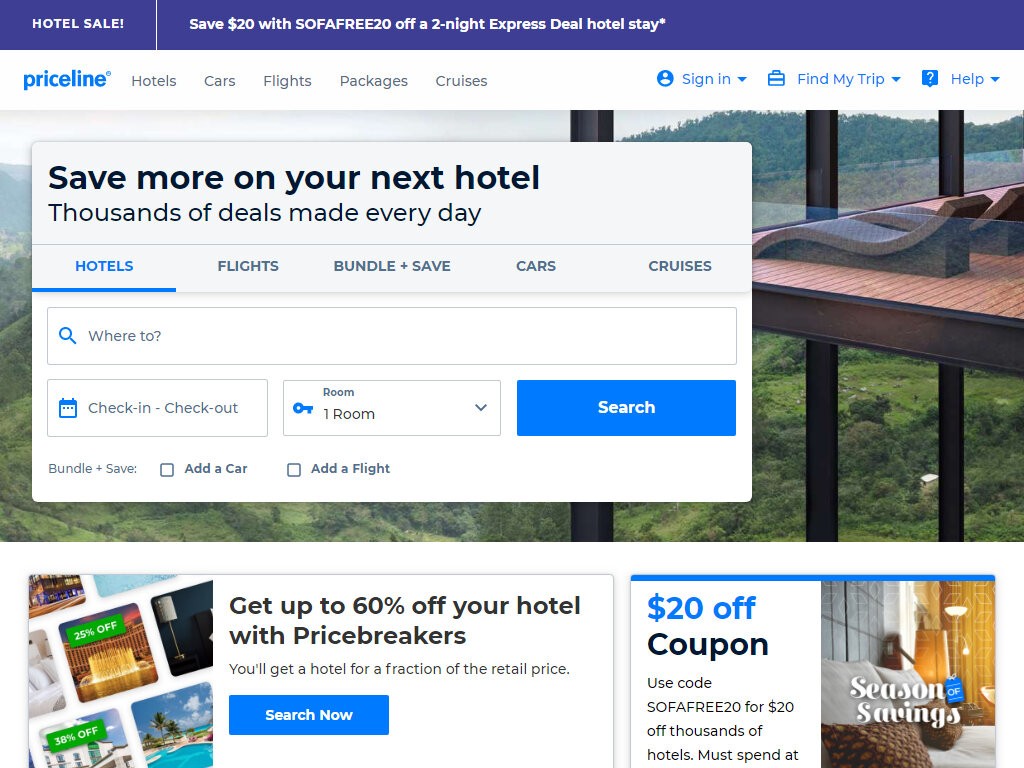Expand the Find My Trip dropdown arrow
Image resolution: width=1024 pixels, height=768 pixels.
[x=896, y=79]
